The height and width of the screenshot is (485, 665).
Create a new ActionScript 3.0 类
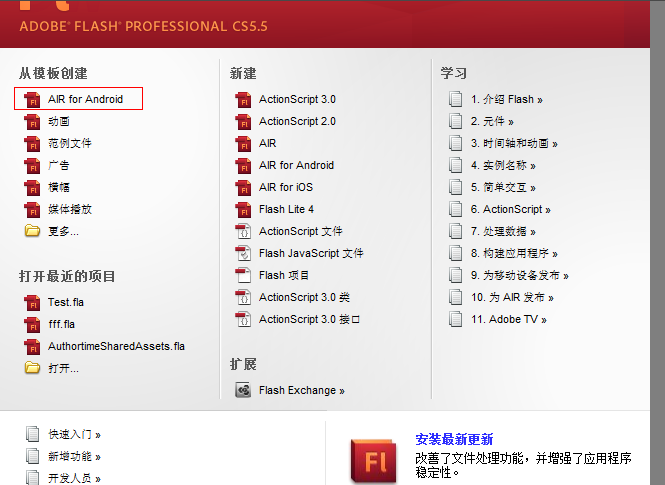(305, 298)
